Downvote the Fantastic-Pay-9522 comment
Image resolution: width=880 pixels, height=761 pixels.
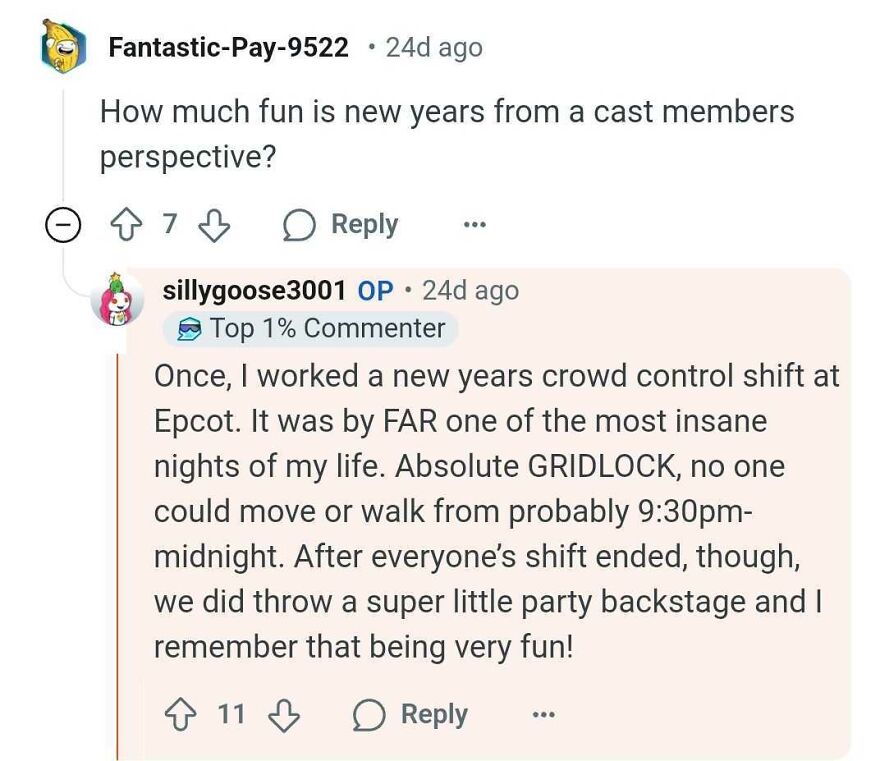tap(212, 225)
